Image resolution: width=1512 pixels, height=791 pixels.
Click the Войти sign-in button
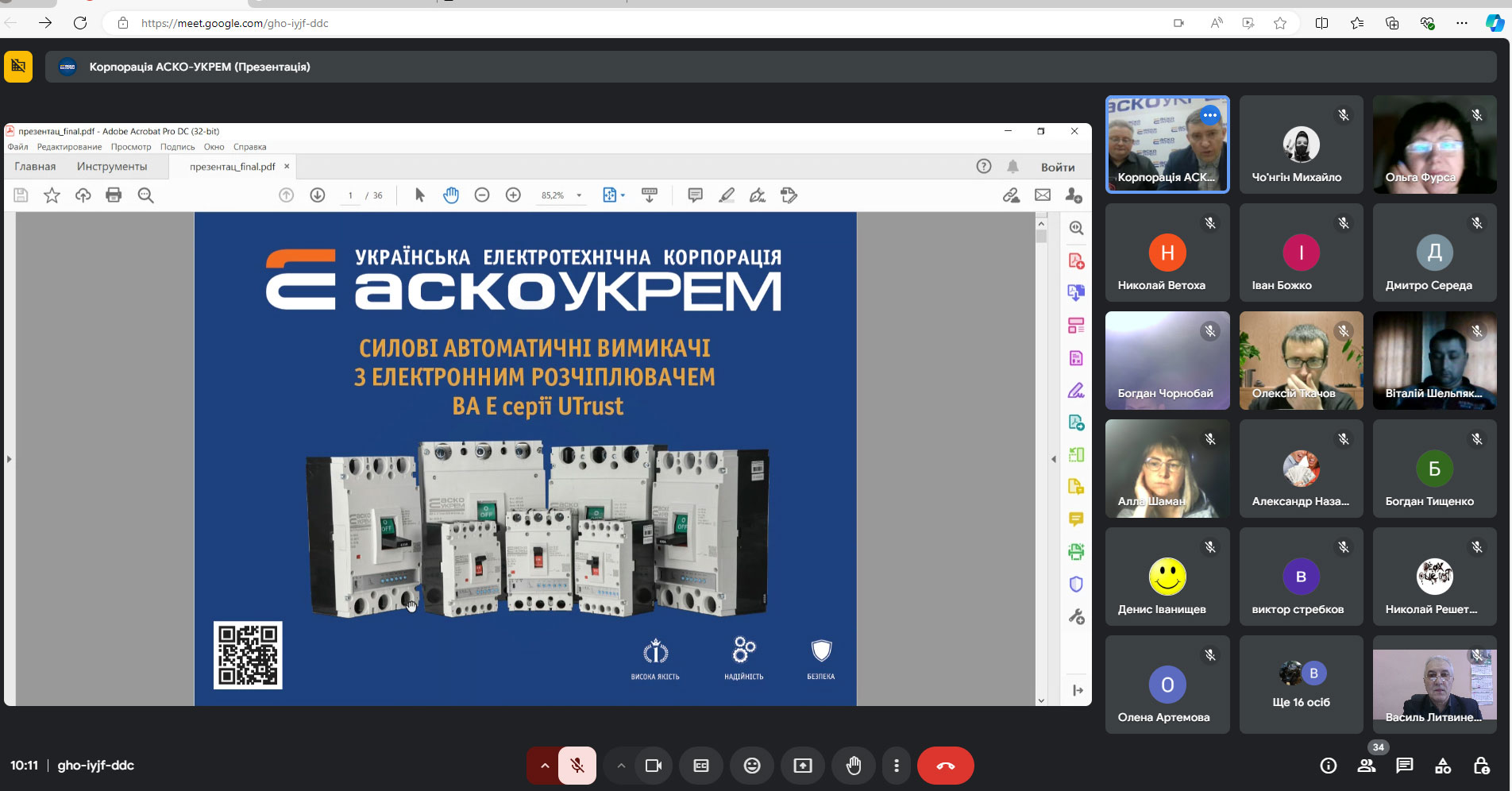point(1058,167)
